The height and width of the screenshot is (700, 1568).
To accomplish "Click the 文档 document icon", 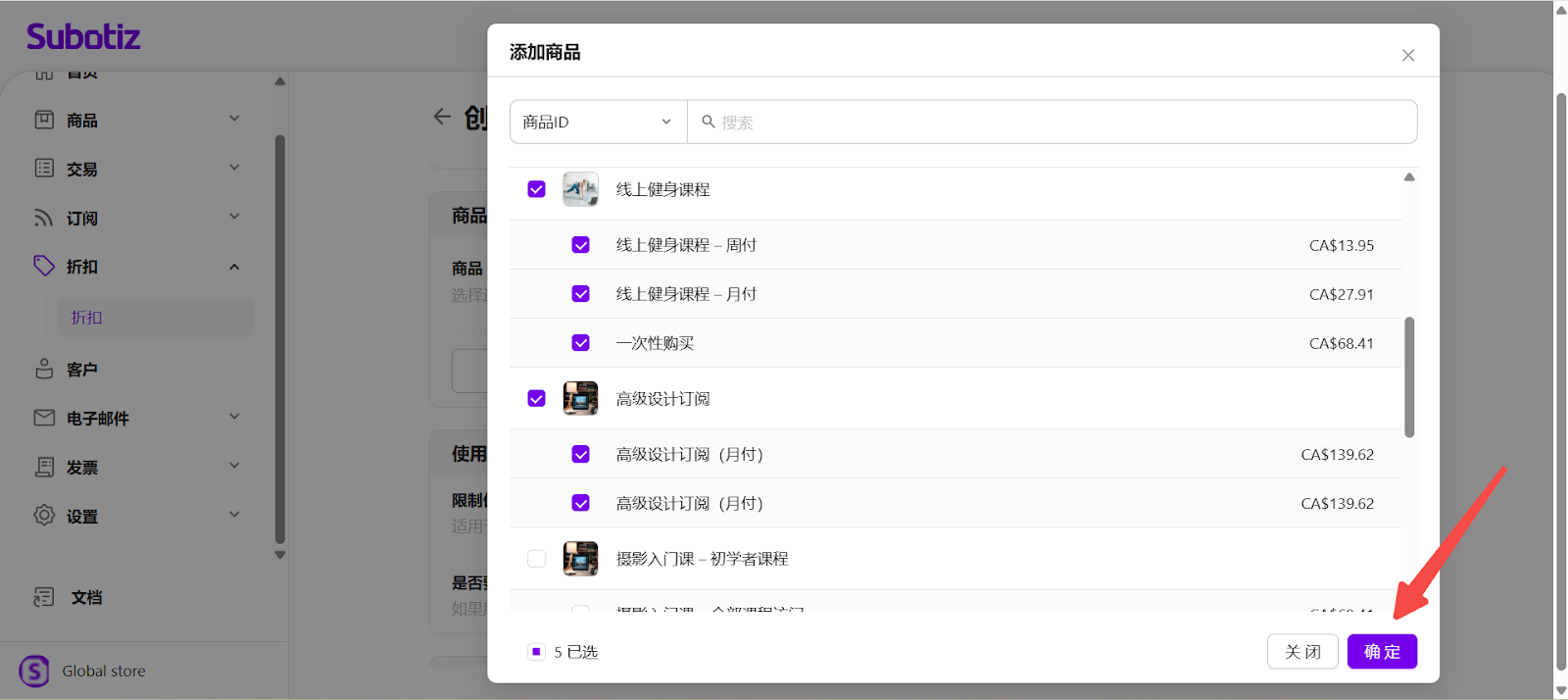I will coord(44,597).
